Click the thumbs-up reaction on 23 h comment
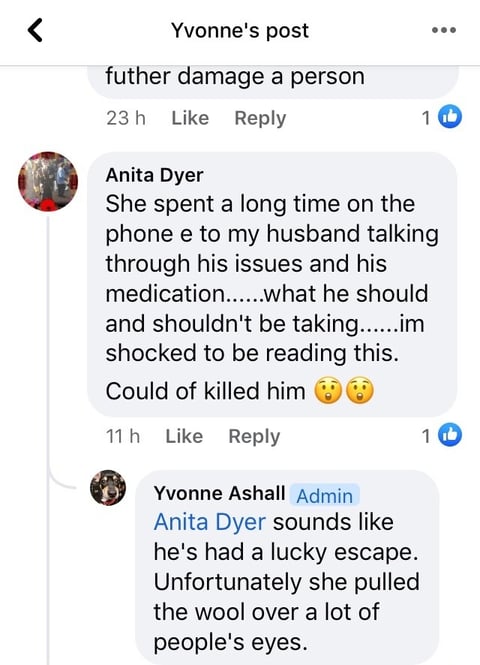This screenshot has height=665, width=480. [x=449, y=117]
